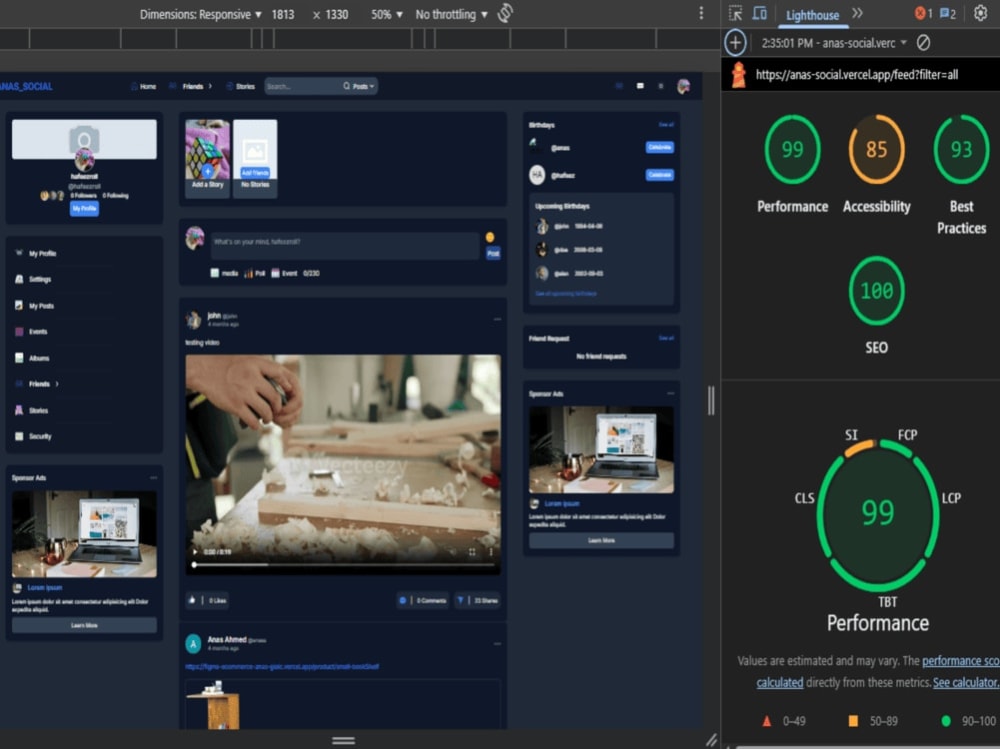Open the Dimensions Responsive dropdown
This screenshot has width=1000, height=749.
tap(200, 14)
